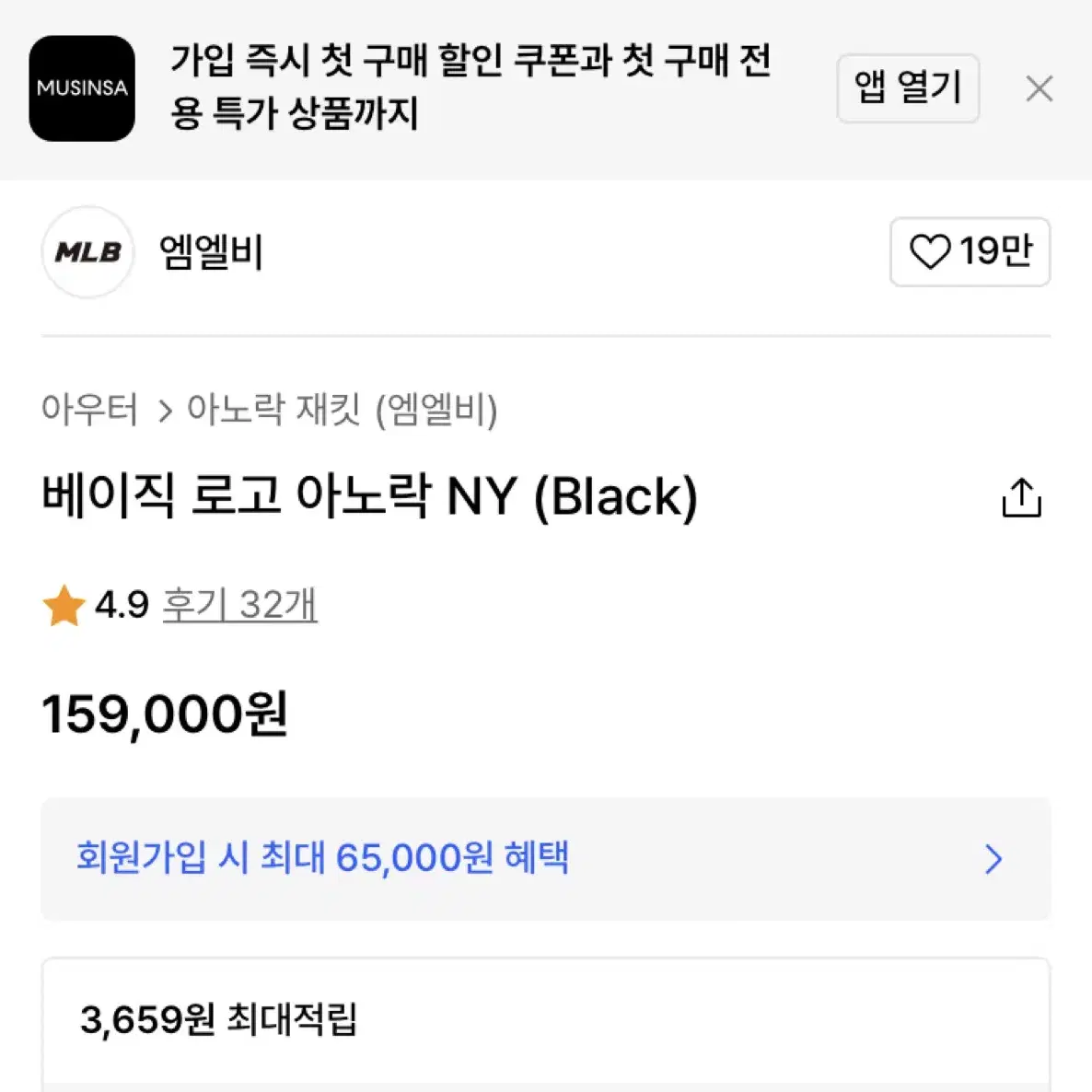Share the product with share icon
1092x1092 pixels.
[x=1022, y=497]
